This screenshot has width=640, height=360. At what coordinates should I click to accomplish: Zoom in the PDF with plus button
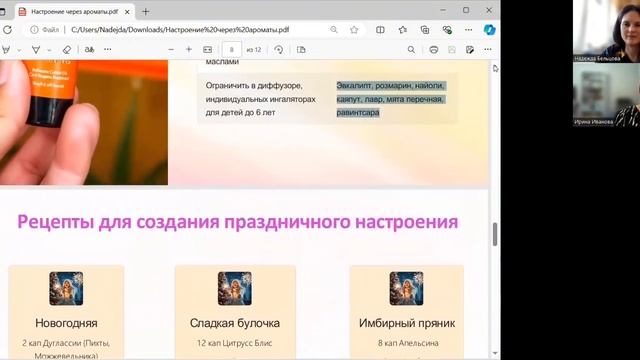(189, 49)
